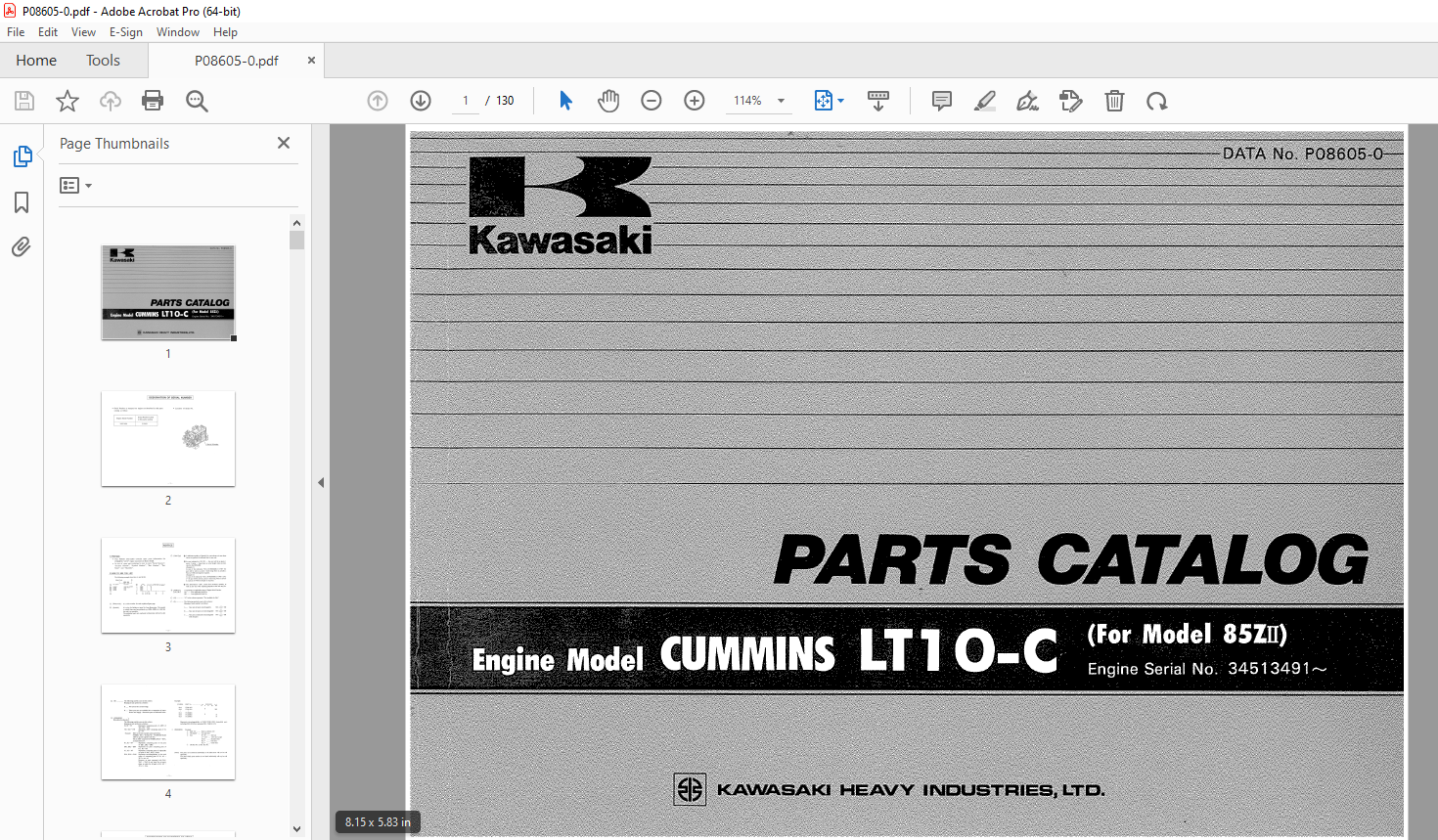Open the Sign document pen tool
The image size is (1438, 840).
pos(1027,101)
